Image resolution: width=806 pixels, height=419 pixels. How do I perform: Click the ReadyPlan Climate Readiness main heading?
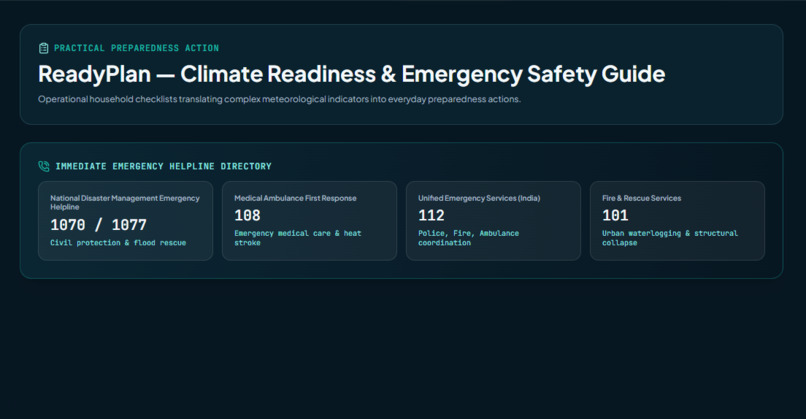352,74
